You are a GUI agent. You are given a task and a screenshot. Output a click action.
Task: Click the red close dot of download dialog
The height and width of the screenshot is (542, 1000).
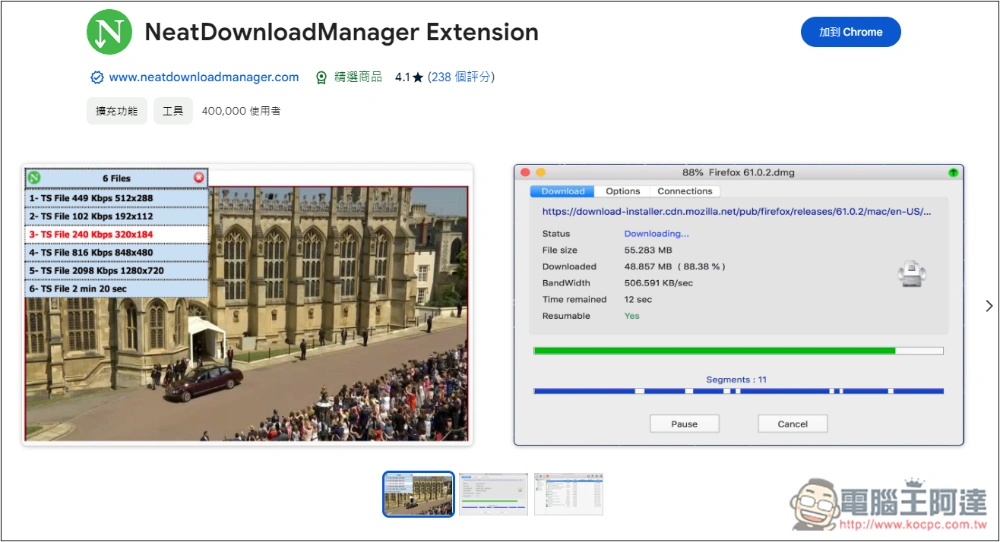click(525, 172)
